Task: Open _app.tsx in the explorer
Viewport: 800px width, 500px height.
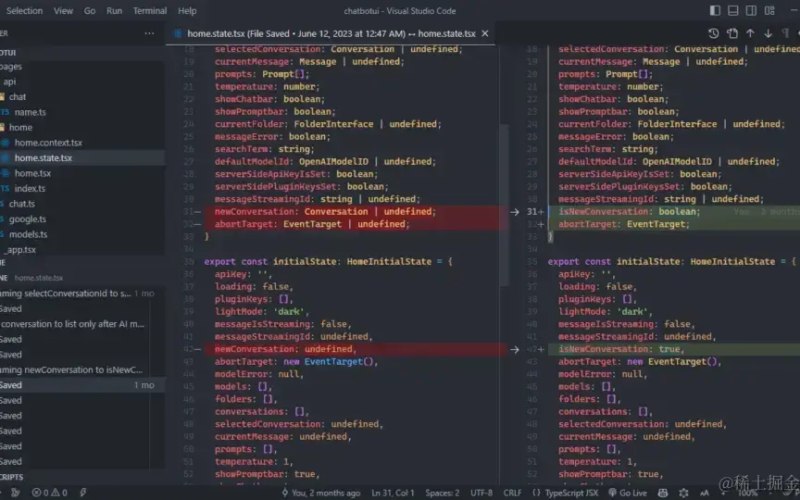Action: [20, 250]
